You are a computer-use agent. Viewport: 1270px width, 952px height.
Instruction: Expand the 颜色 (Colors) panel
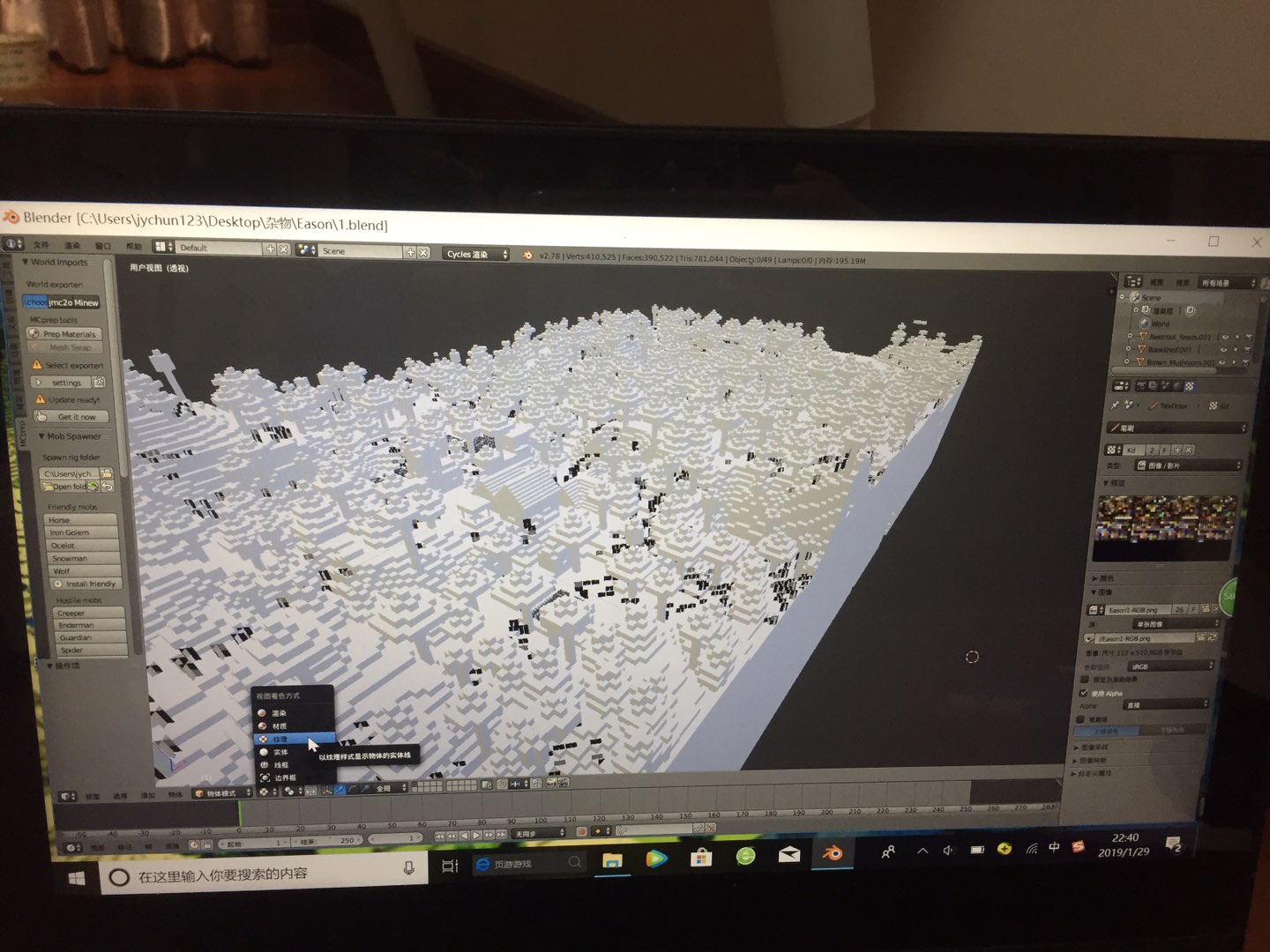(1104, 578)
